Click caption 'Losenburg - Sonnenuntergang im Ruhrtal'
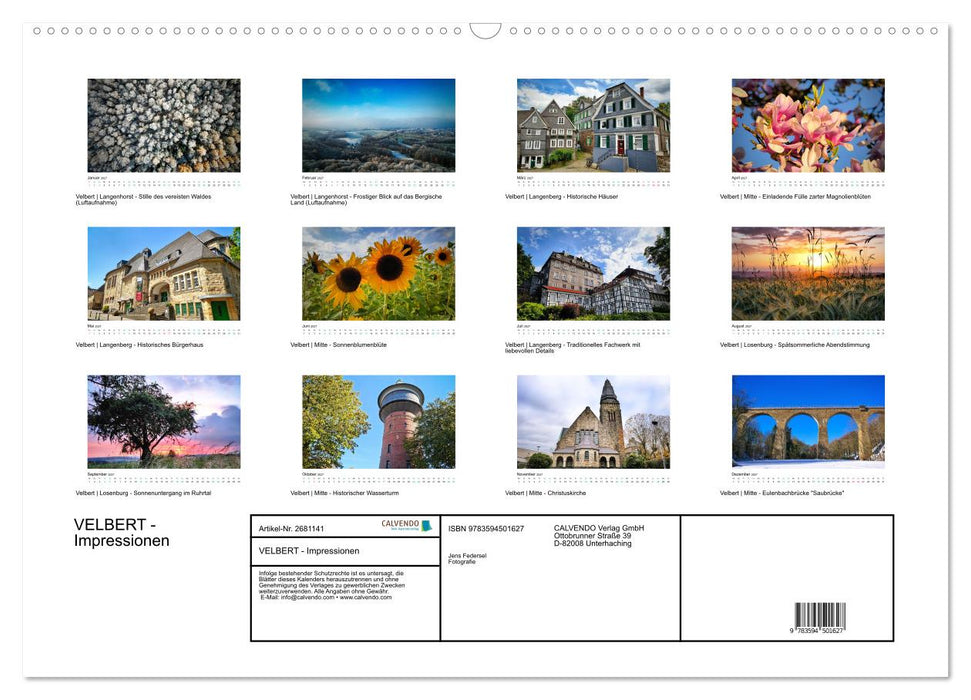Image resolution: width=971 pixels, height=700 pixels. pyautogui.click(x=144, y=493)
